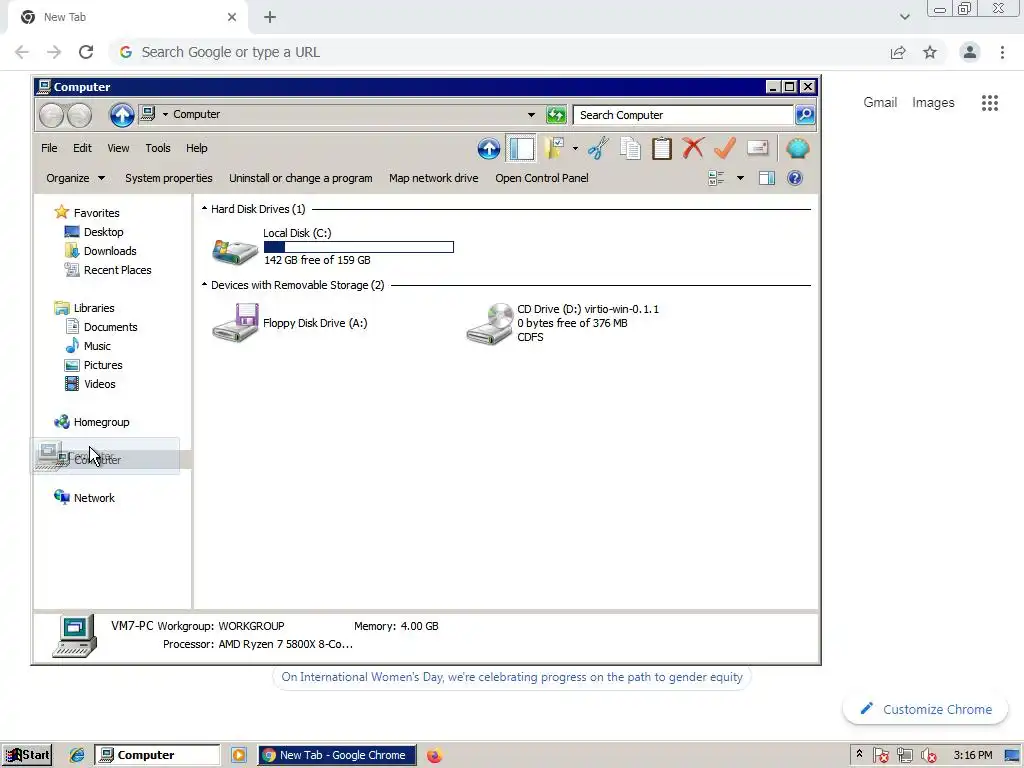
Task: Open the Edit menu
Action: pos(82,148)
